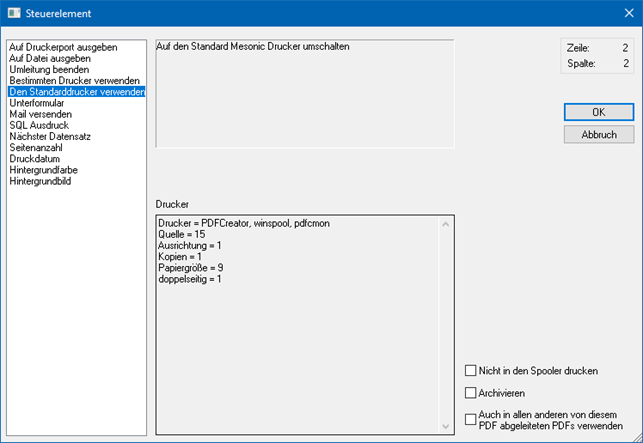Select 'Auf Datei ausgeben' in the list
The height and width of the screenshot is (443, 643).
tap(50, 58)
